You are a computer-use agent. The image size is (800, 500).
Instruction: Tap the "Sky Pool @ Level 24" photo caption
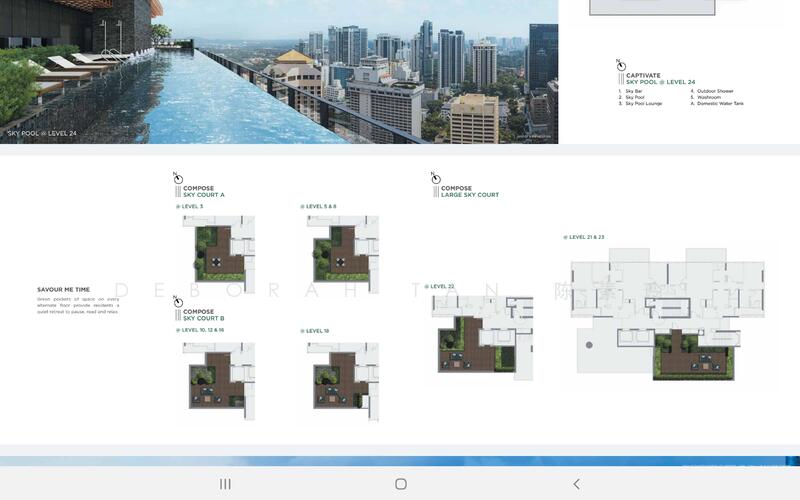point(42,133)
